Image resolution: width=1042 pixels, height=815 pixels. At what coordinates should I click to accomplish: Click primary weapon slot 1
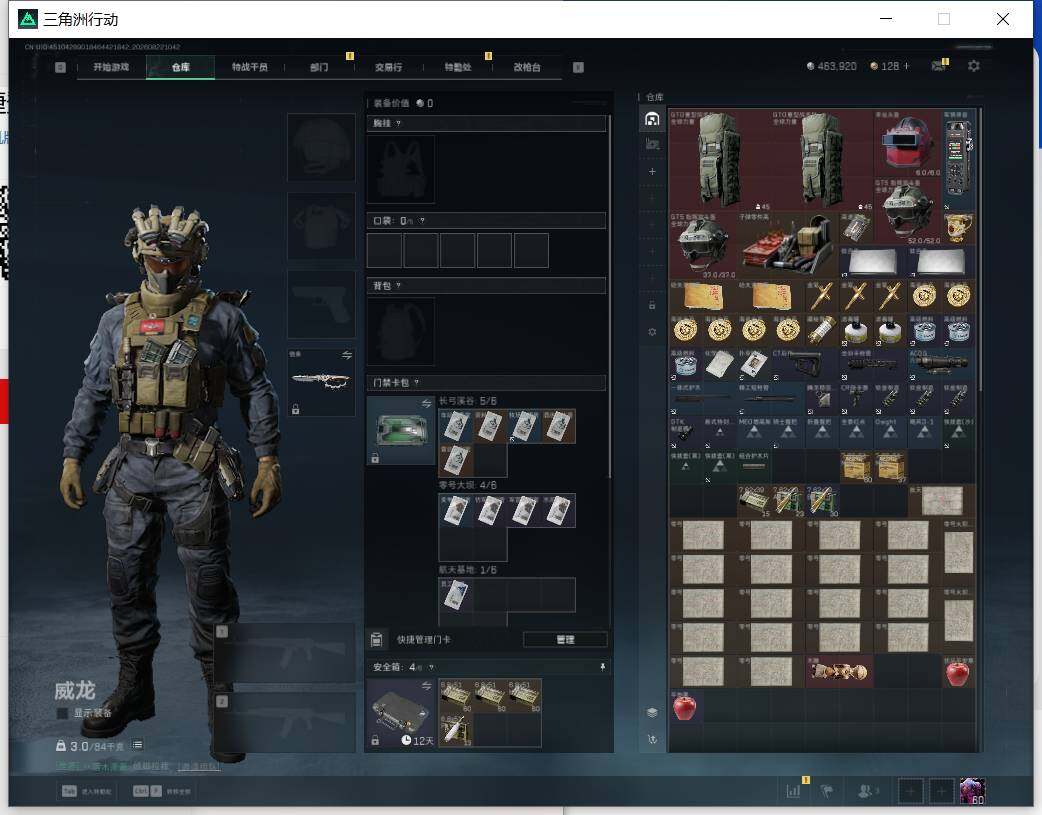(x=285, y=653)
